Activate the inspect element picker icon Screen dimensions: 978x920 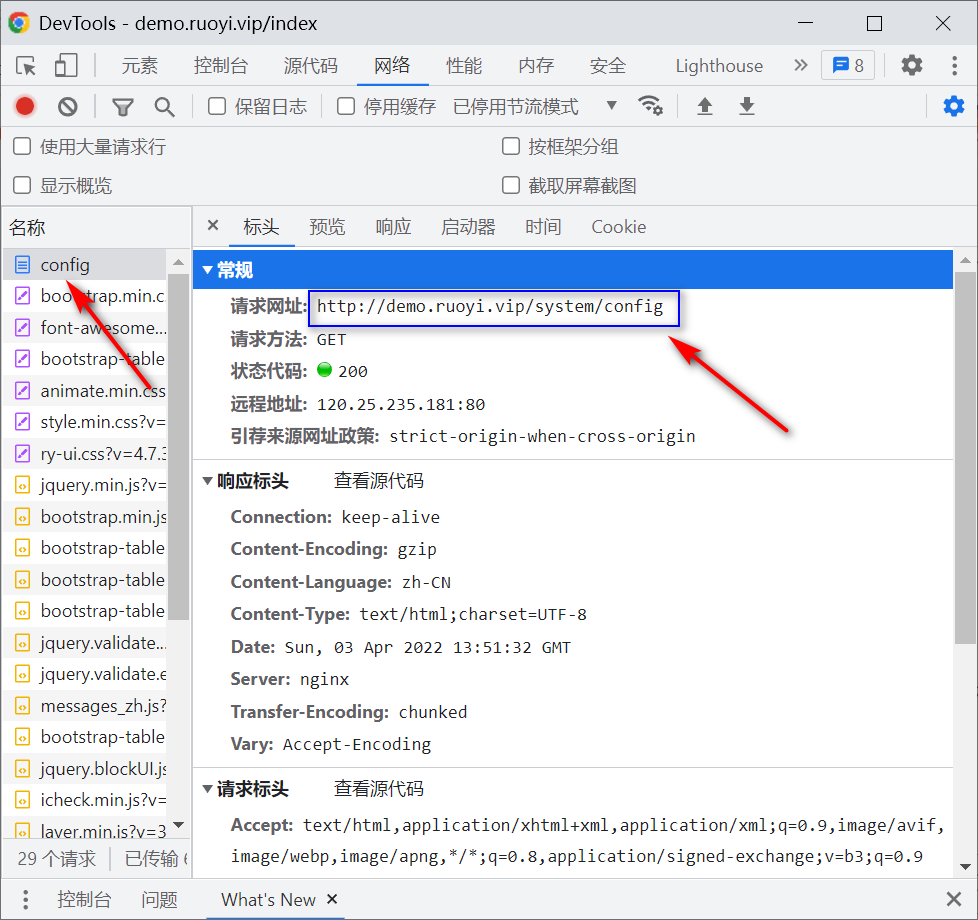pos(26,65)
